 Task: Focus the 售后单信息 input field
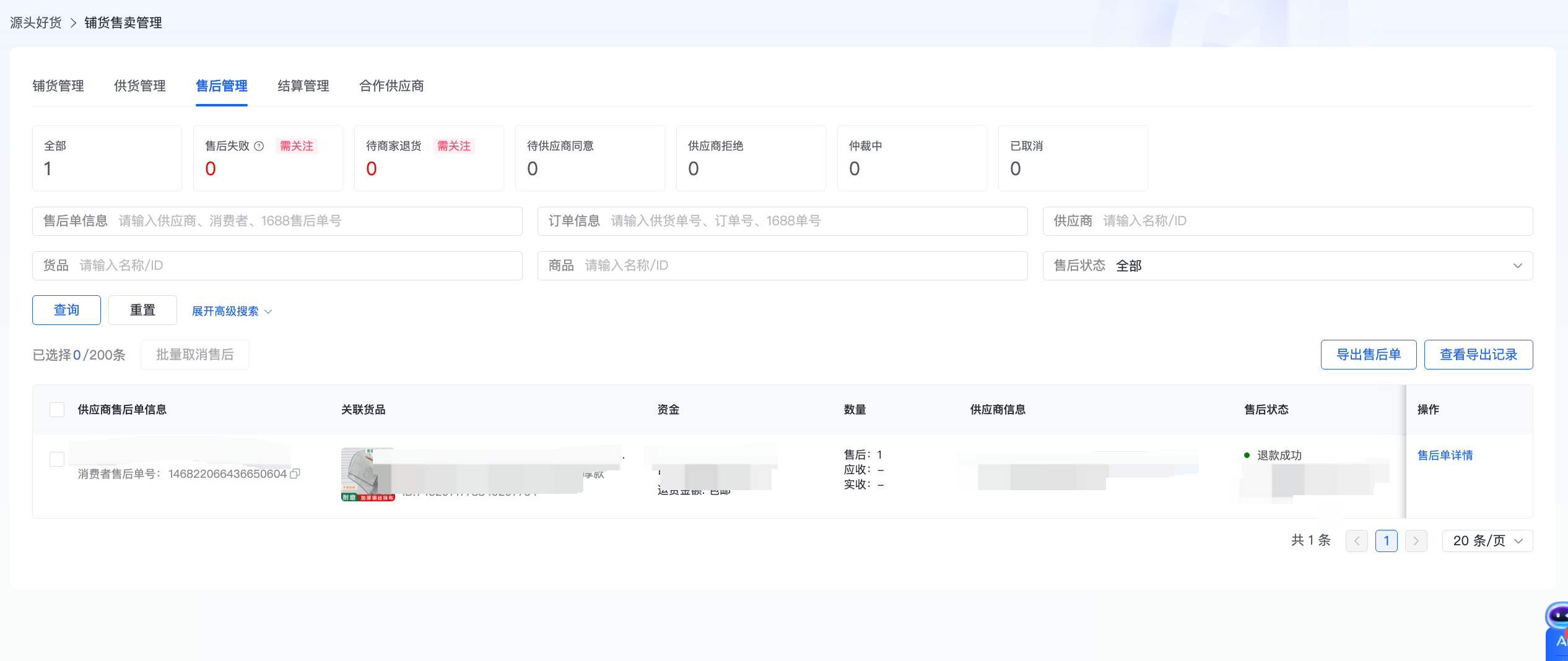[x=316, y=221]
